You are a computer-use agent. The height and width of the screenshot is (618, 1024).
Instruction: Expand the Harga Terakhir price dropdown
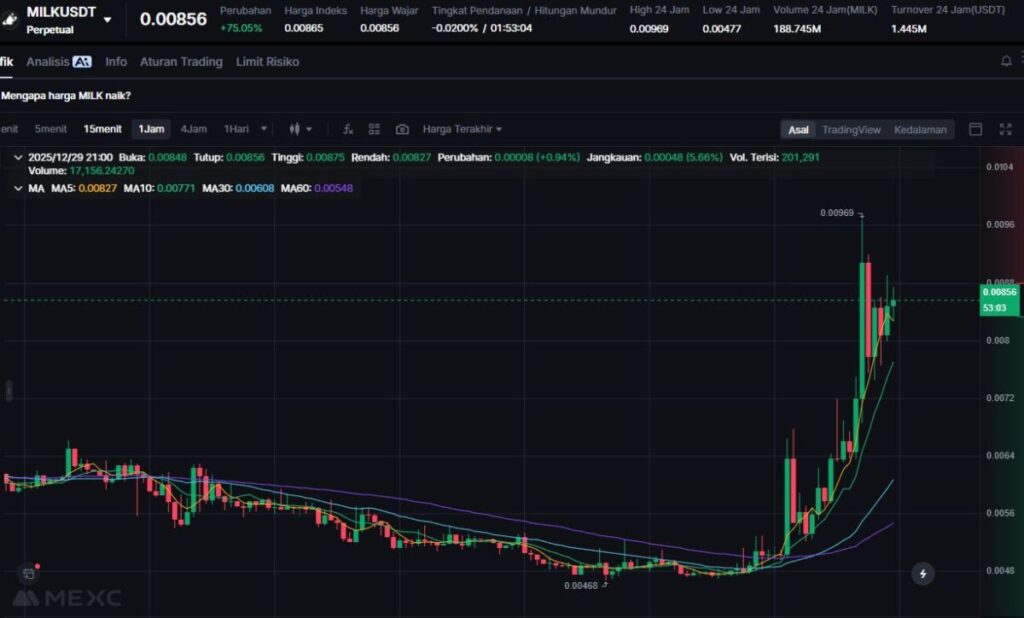pos(462,129)
